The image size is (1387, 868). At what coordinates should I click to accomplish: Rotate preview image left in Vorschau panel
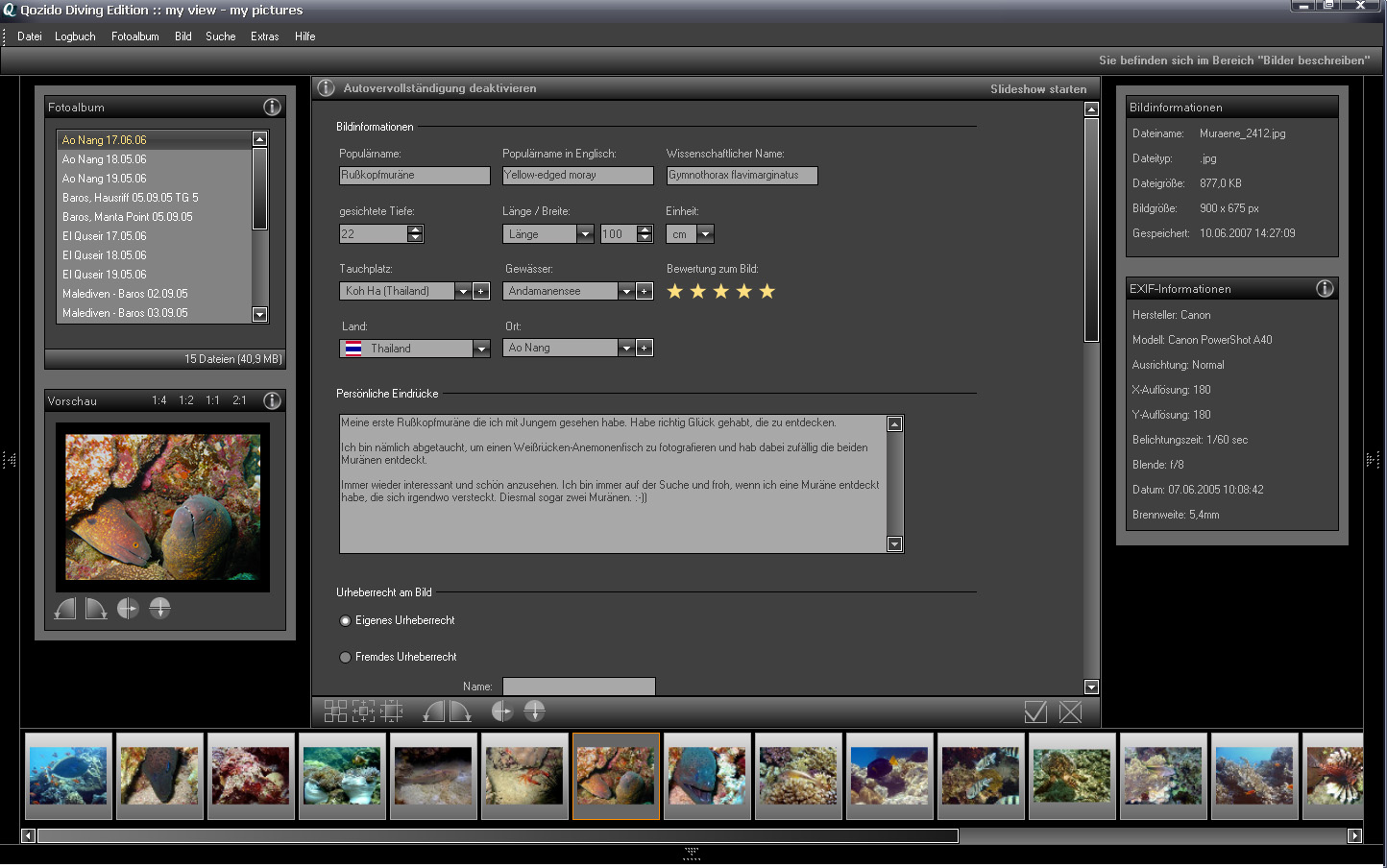[65, 609]
